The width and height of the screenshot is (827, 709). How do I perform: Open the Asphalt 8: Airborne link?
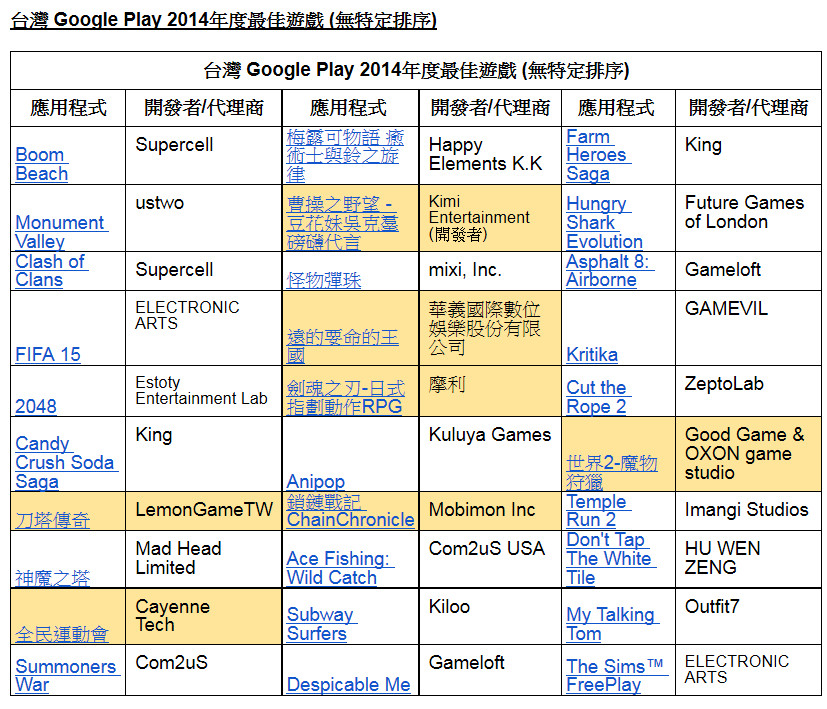point(610,270)
